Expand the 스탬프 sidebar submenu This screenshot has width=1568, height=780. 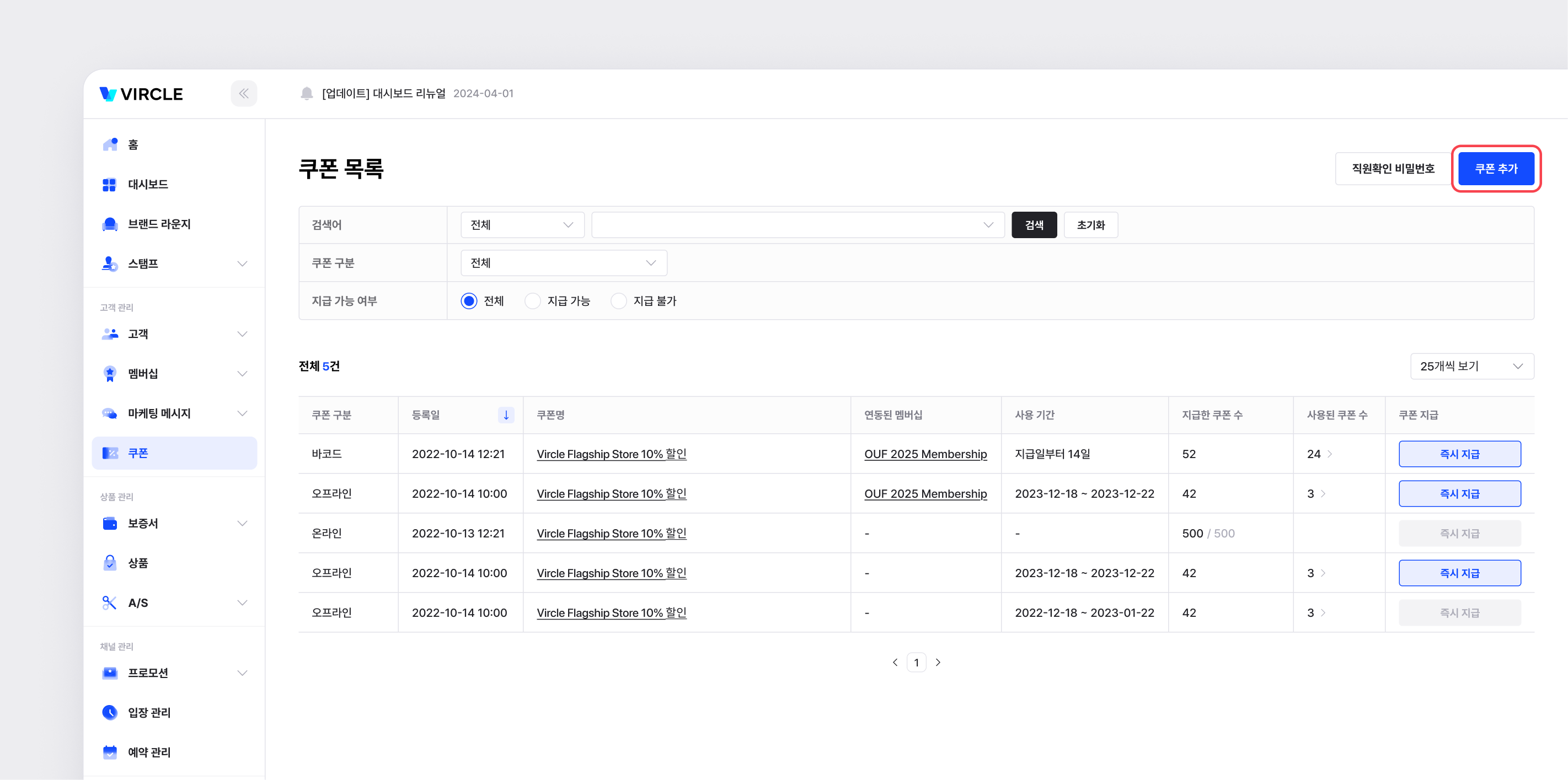pyautogui.click(x=242, y=263)
